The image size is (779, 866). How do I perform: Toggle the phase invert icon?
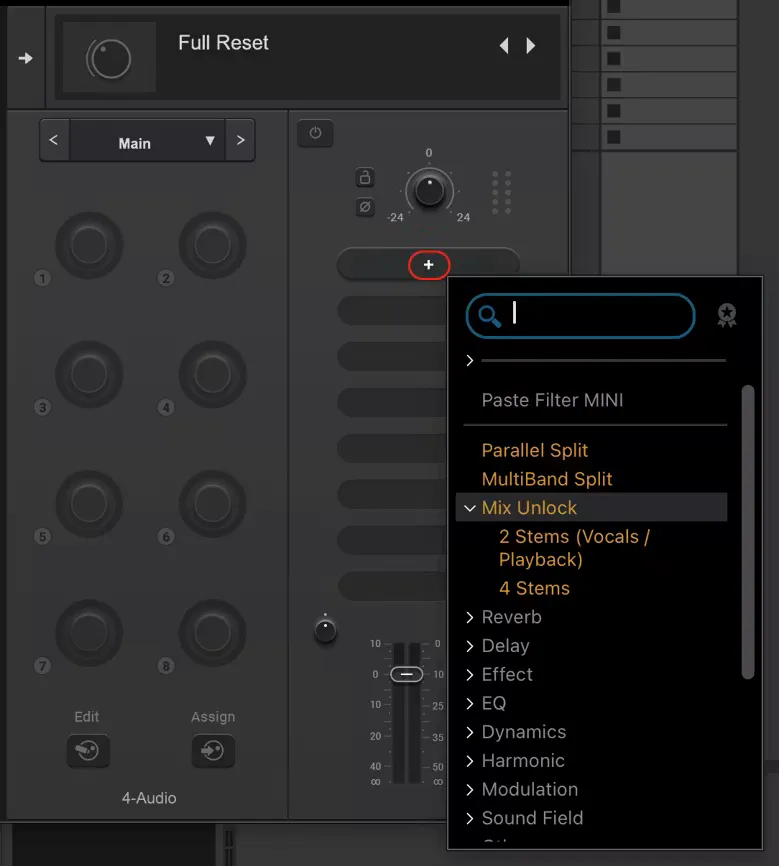[365, 207]
